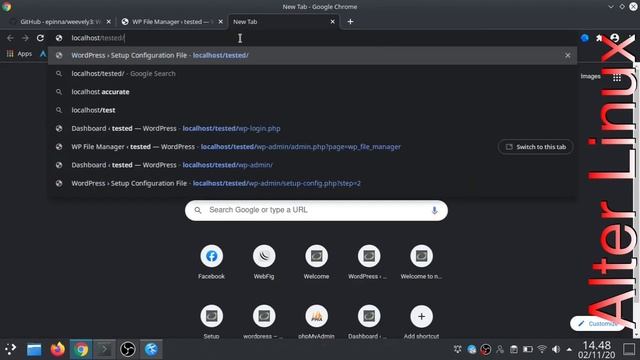Open the Facebook shortcut
The height and width of the screenshot is (360, 640).
[211, 262]
